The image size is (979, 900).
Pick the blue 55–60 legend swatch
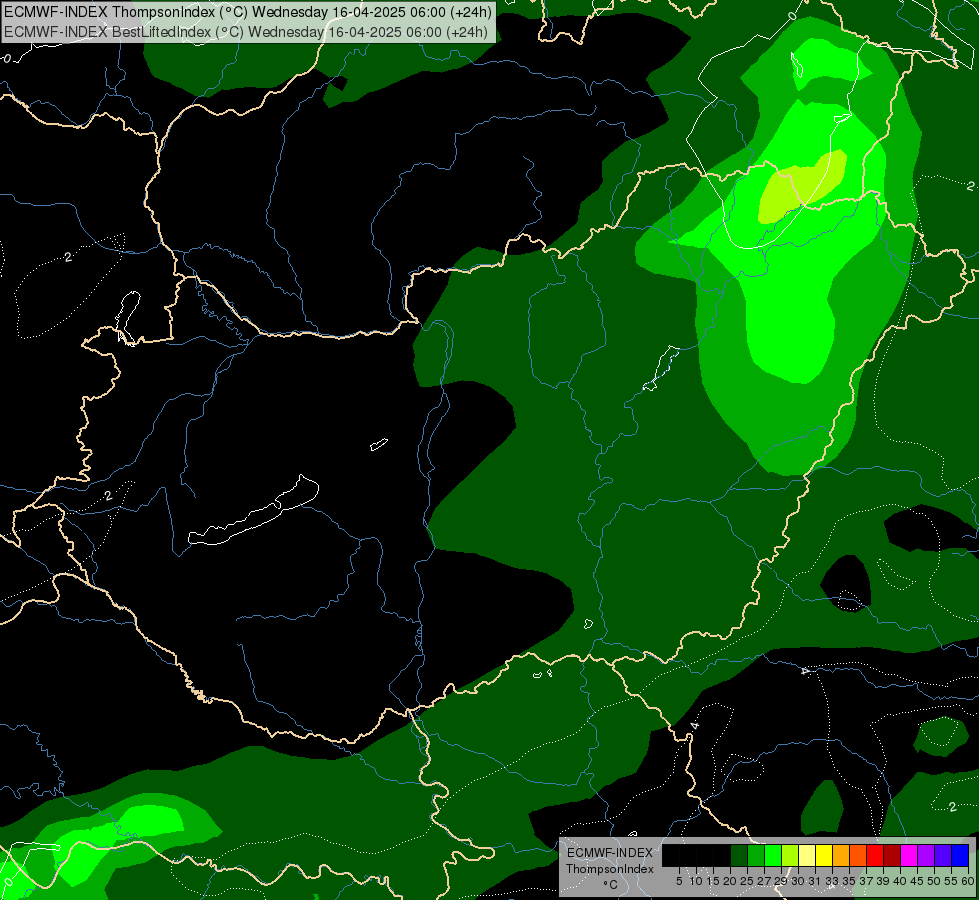click(960, 855)
